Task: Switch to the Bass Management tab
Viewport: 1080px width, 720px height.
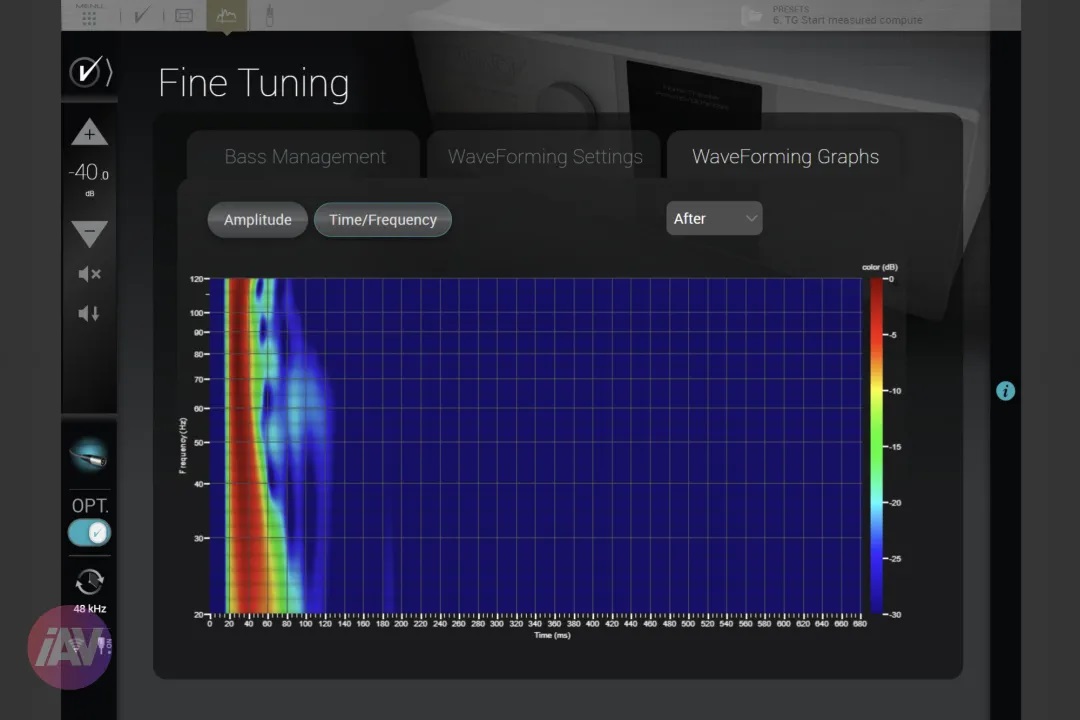Action: pyautogui.click(x=304, y=156)
